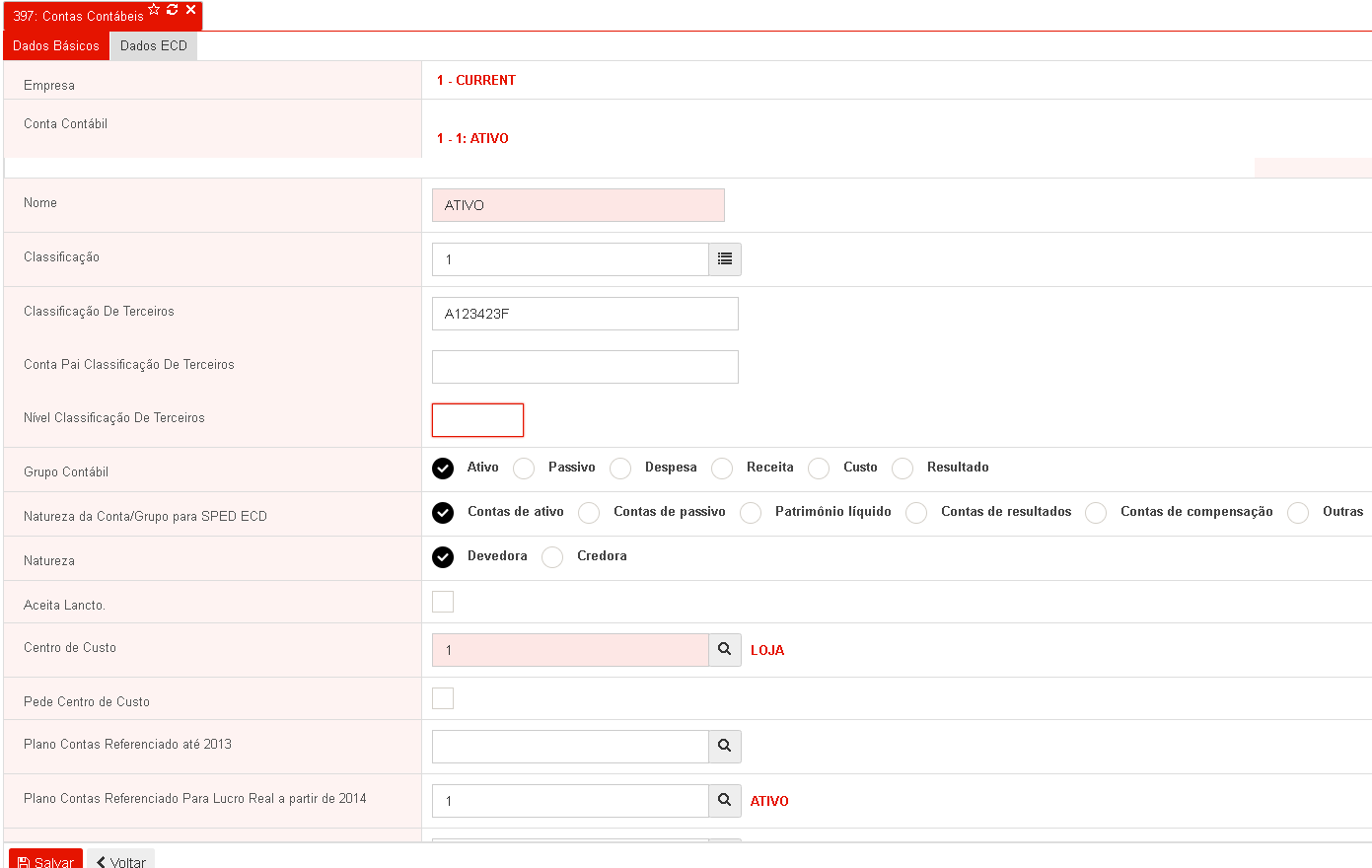Select Passivo radio in Grupo Contábil

[524, 468]
